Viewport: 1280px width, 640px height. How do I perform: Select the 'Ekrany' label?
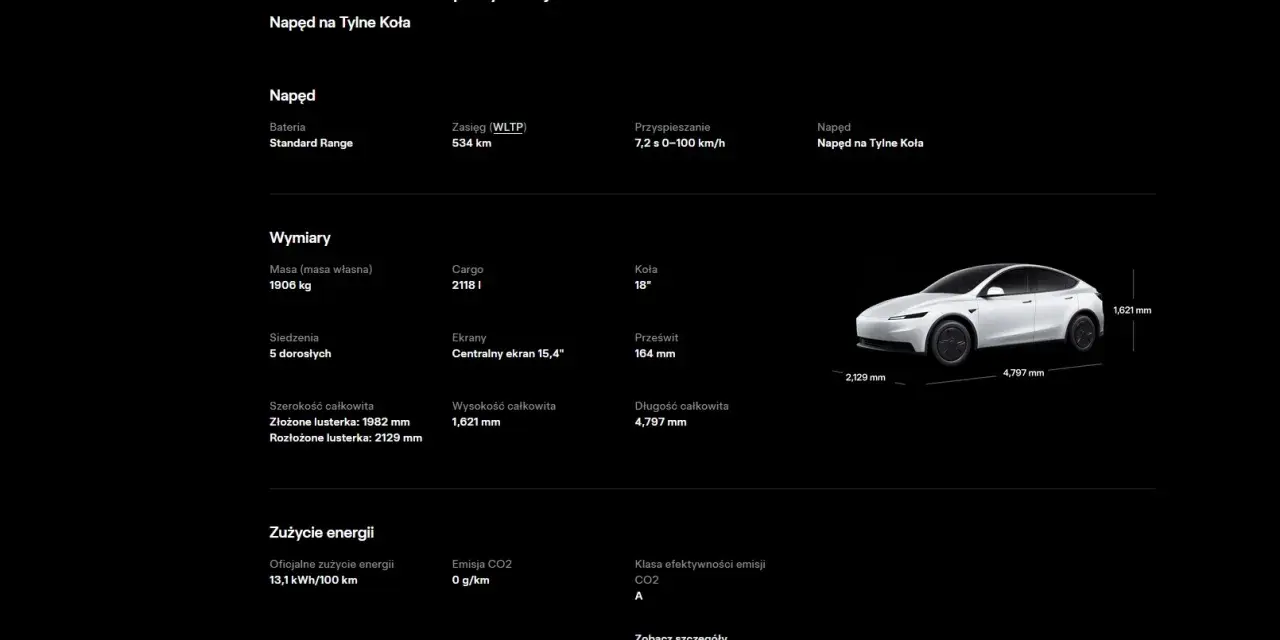click(469, 338)
